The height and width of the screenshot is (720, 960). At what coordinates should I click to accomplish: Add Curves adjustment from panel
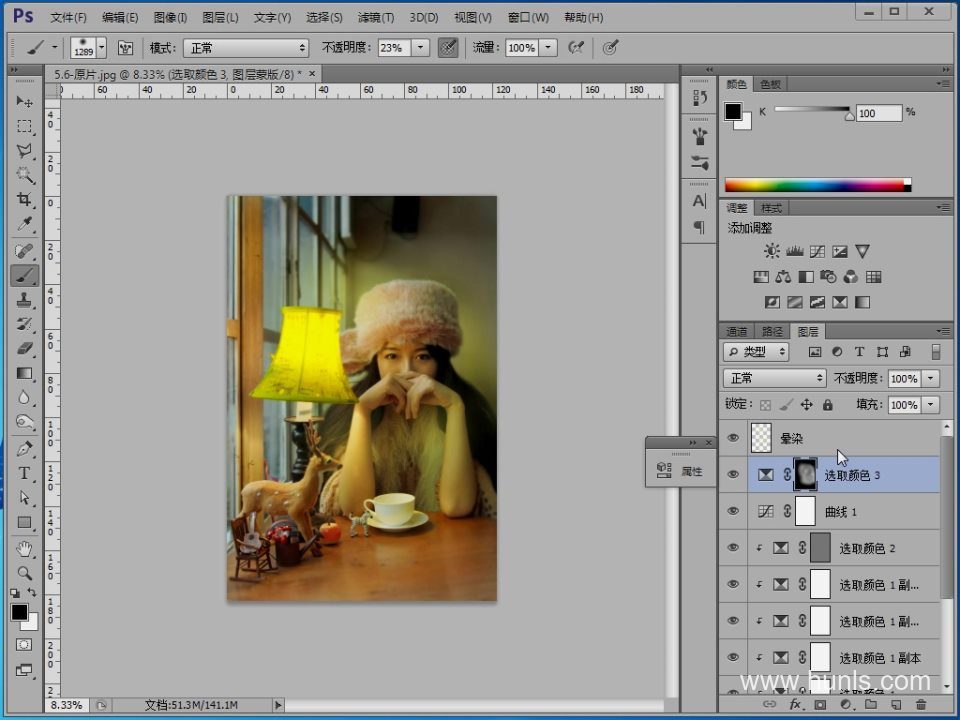(817, 251)
